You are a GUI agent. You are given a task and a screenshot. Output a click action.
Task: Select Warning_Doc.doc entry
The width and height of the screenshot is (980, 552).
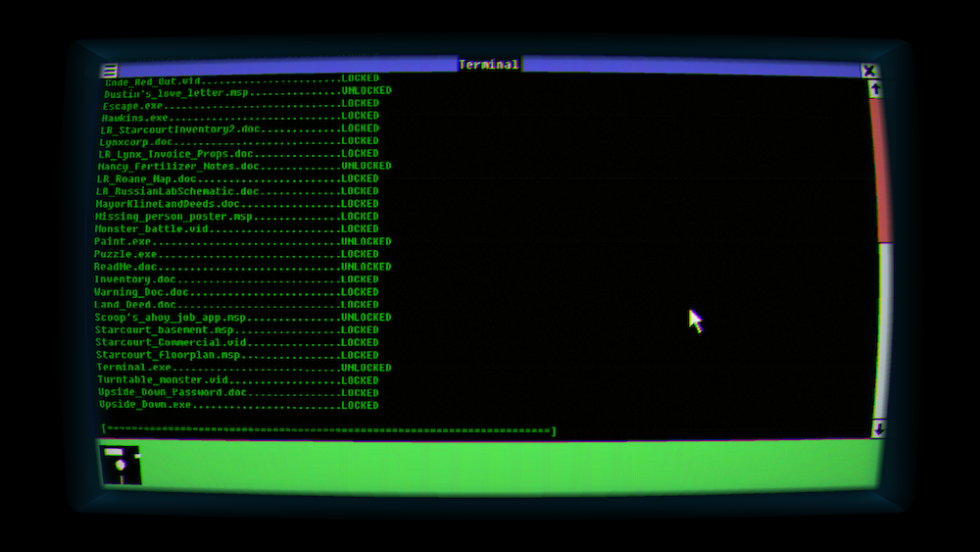pos(236,292)
